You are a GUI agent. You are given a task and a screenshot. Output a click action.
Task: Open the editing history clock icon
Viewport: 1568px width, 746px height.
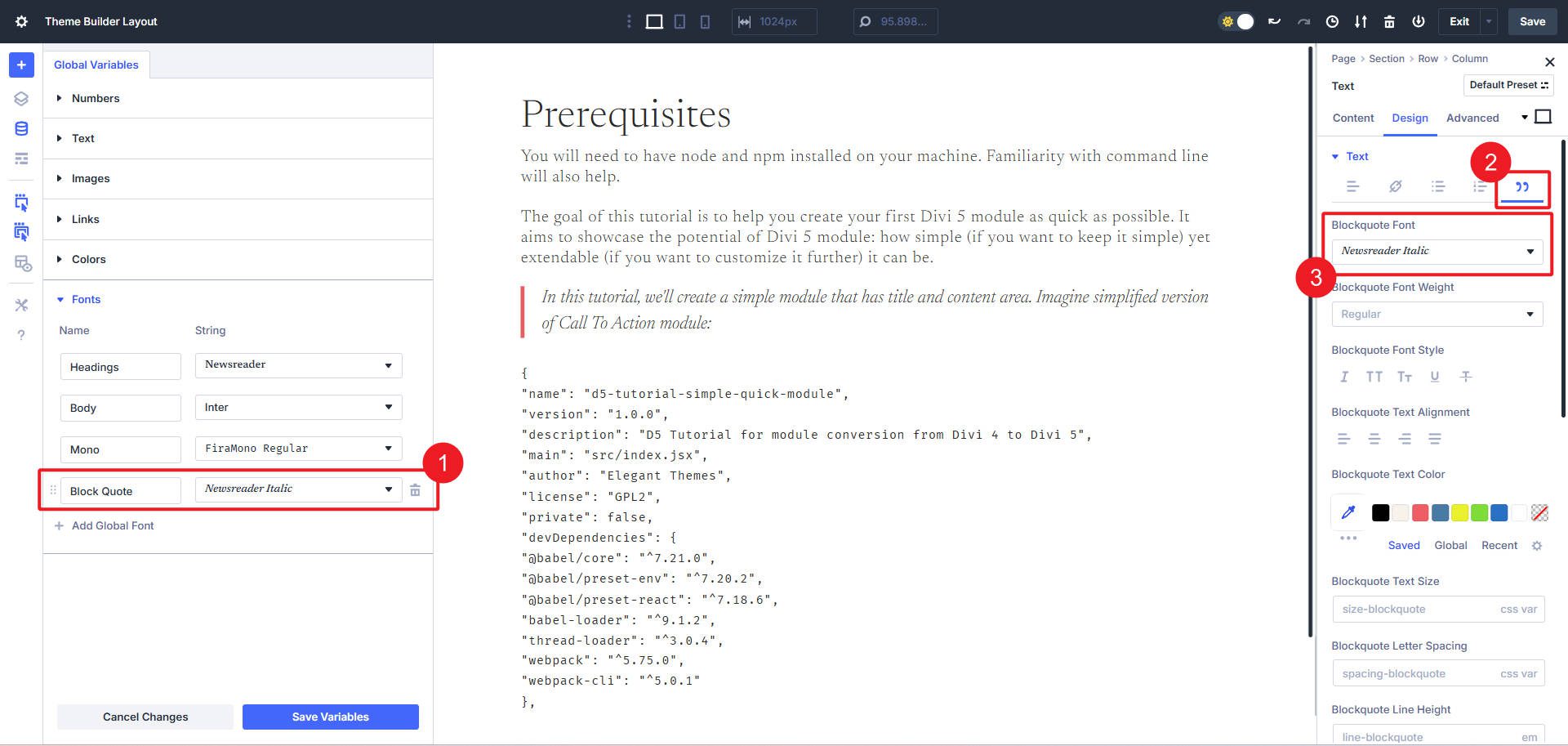tap(1332, 22)
